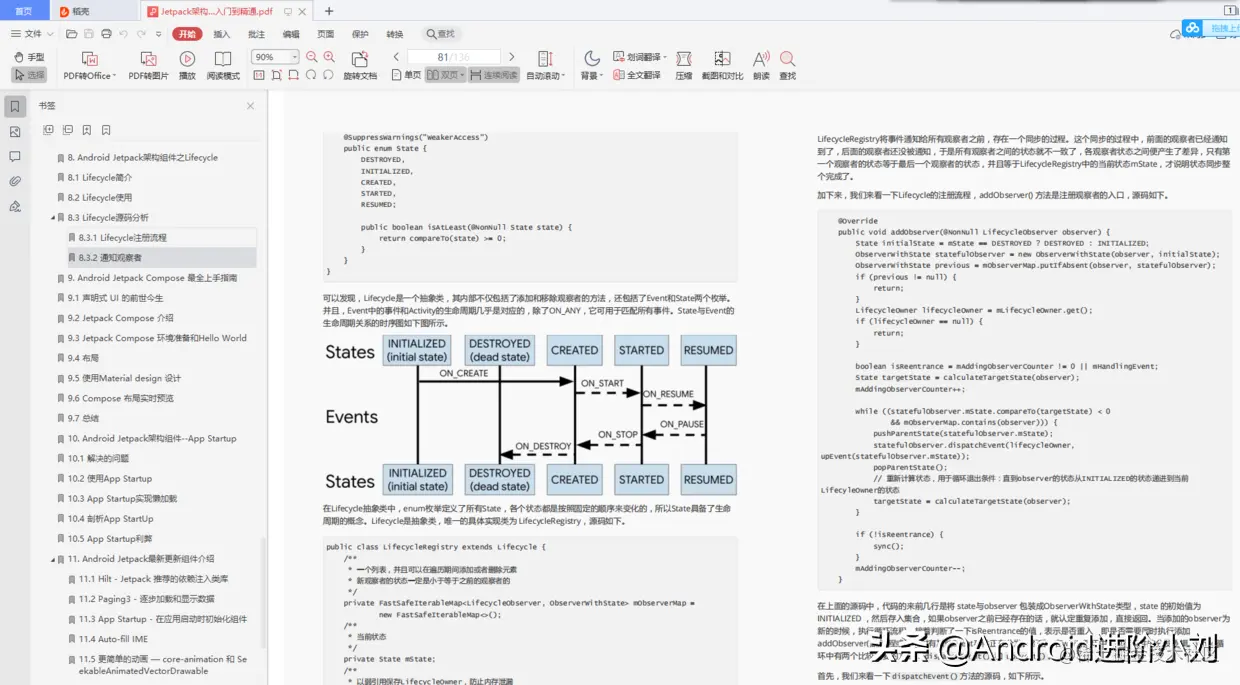Jump to bookmark 8.3.2 通知观察者
Image resolution: width=1240 pixels, height=685 pixels.
click(111, 258)
